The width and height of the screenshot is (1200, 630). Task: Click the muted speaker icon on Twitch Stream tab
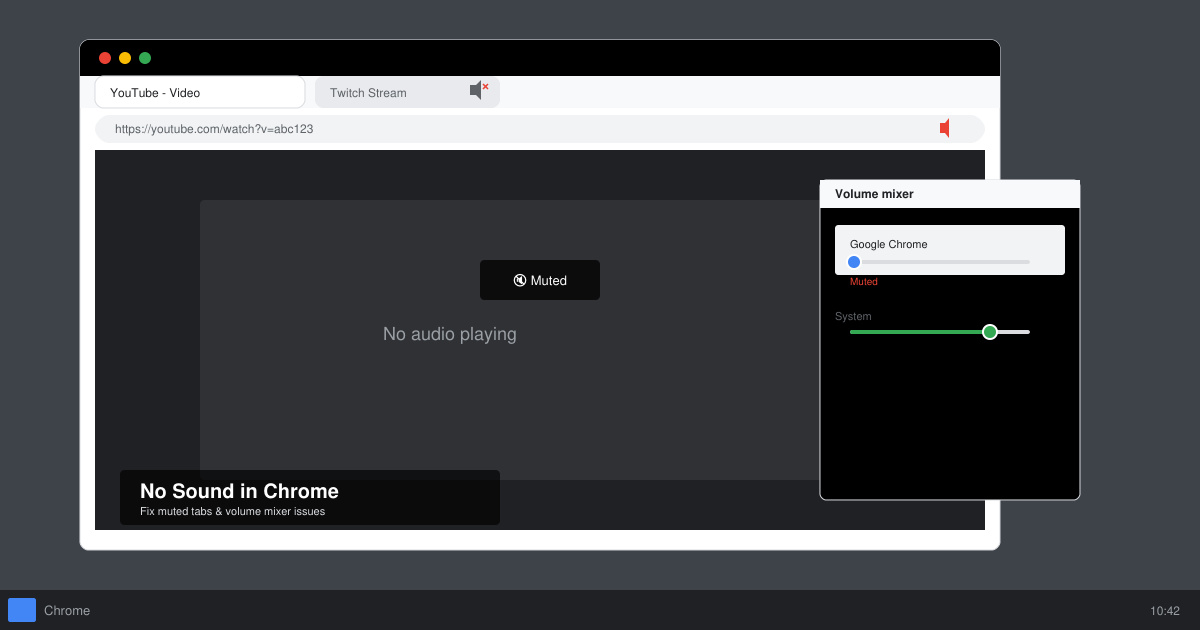point(479,90)
